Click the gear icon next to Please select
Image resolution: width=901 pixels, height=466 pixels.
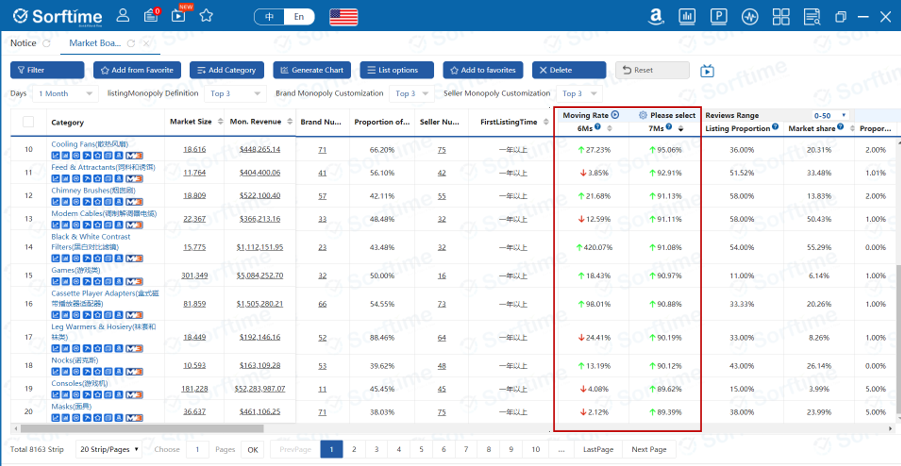click(643, 115)
